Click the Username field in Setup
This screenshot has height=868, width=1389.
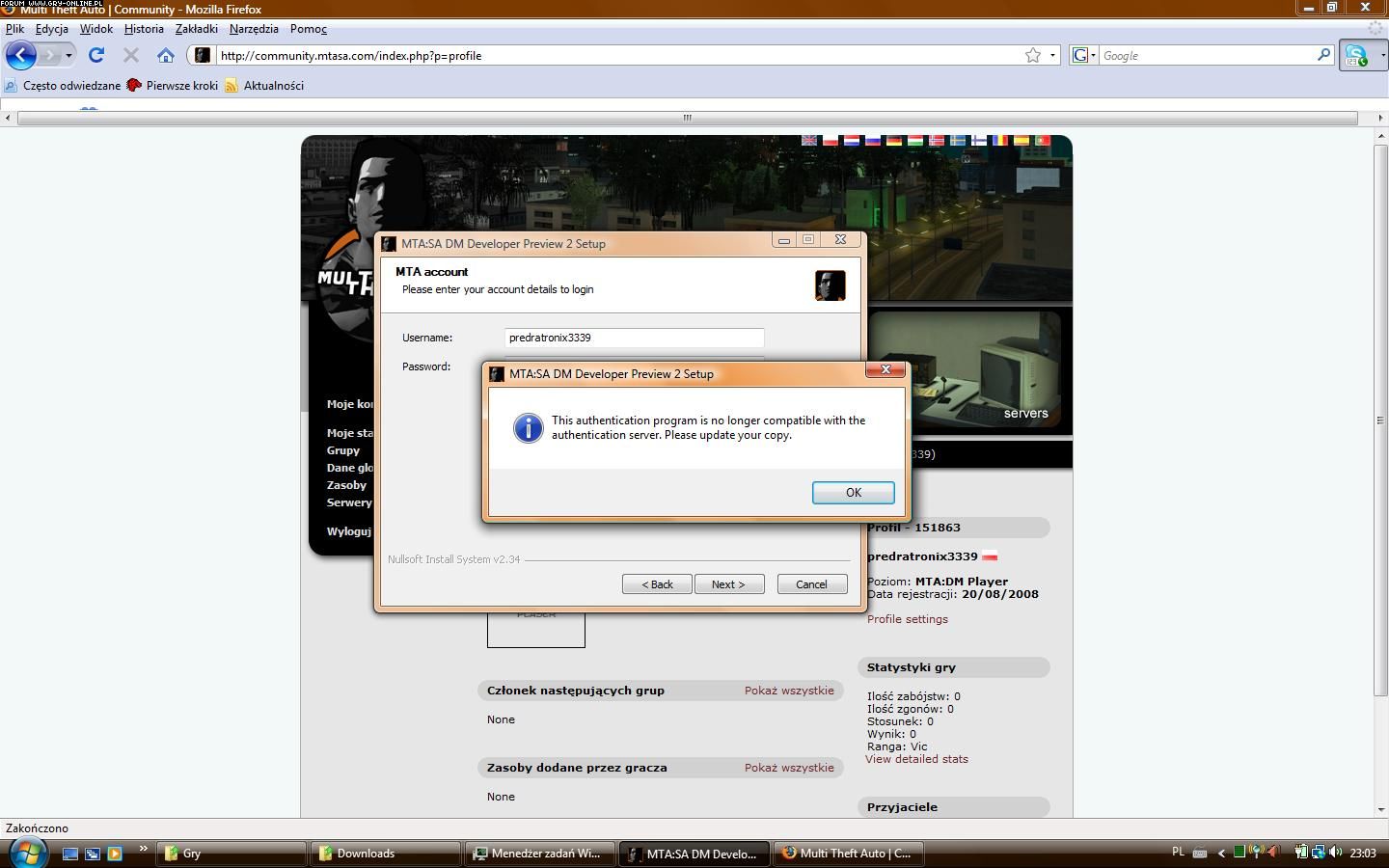pos(634,338)
